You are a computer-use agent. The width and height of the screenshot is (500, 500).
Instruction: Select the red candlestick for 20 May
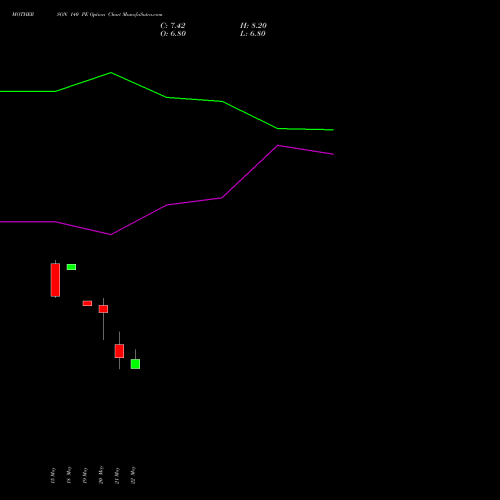(x=103, y=309)
